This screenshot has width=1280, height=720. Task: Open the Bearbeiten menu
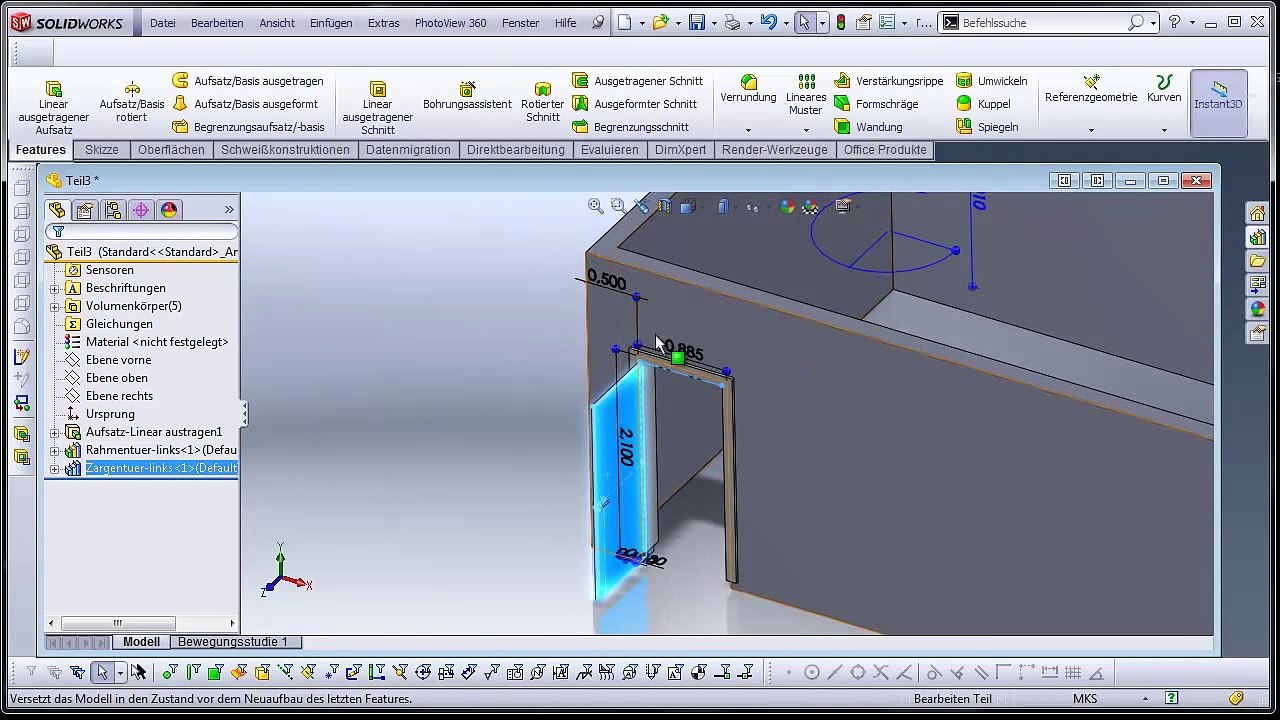(217, 23)
